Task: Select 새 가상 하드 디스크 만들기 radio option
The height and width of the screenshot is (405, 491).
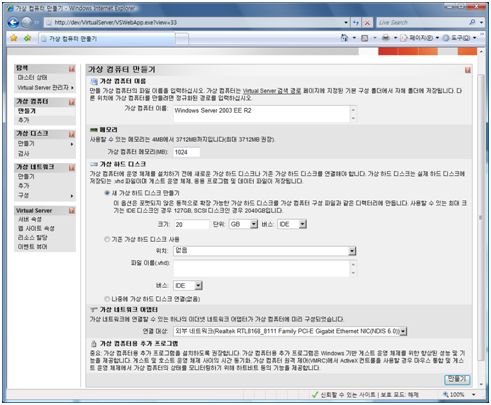Action: click(x=107, y=193)
